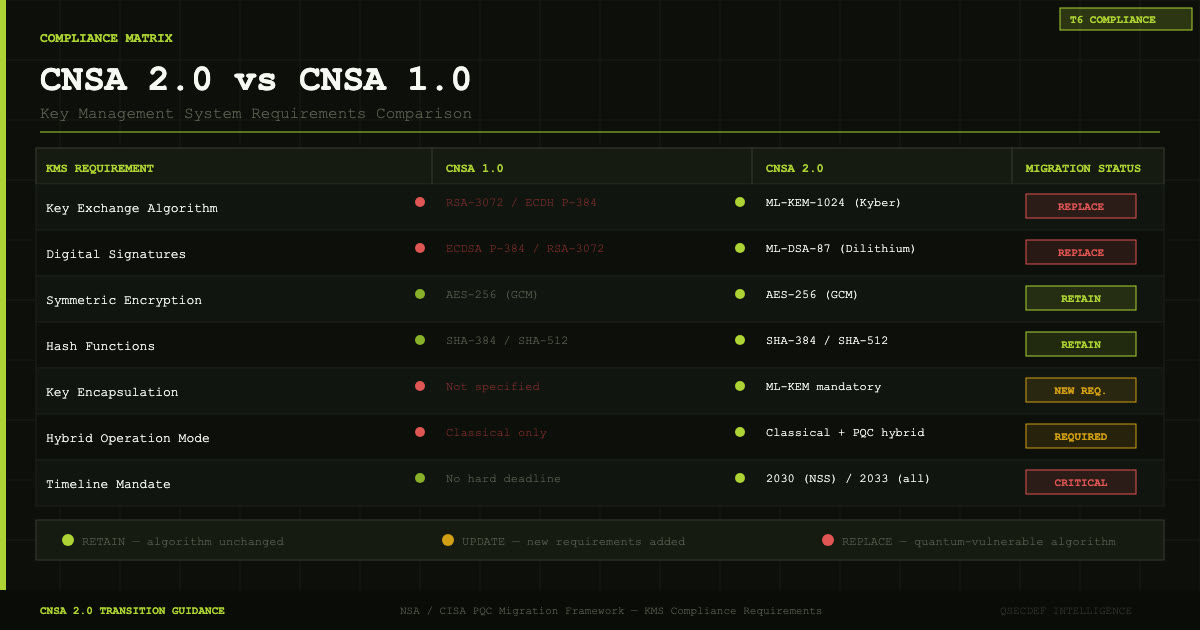The width and height of the screenshot is (1200, 630).
Task: Click Classical + PQC hybrid cell text
Action: (x=845, y=432)
